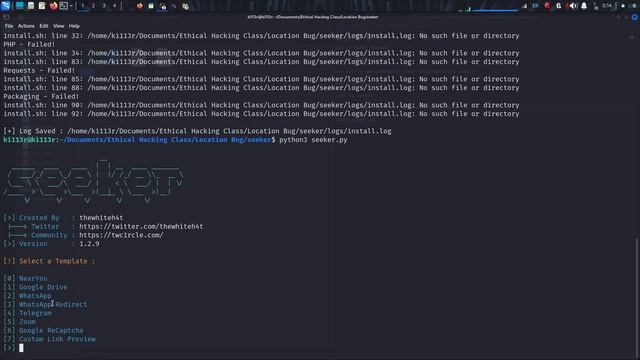Open the notifications bell icon
This screenshot has width=640, height=360.
click(x=584, y=6)
